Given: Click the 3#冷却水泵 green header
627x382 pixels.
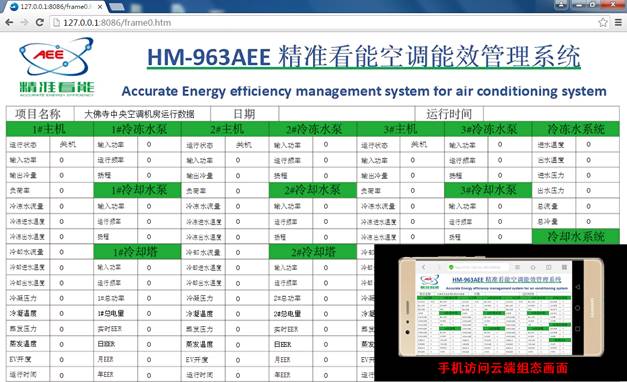Looking at the screenshot, I should coord(488,190).
